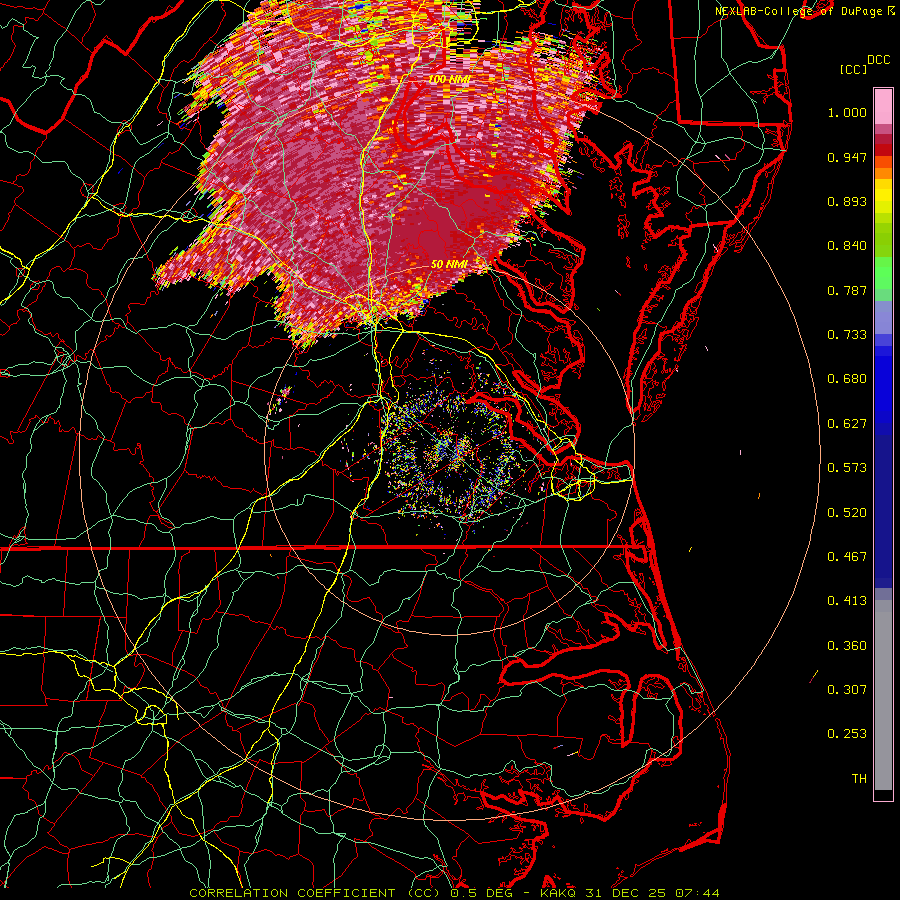
Task: Select the 0.573 scale value
Action: point(847,468)
